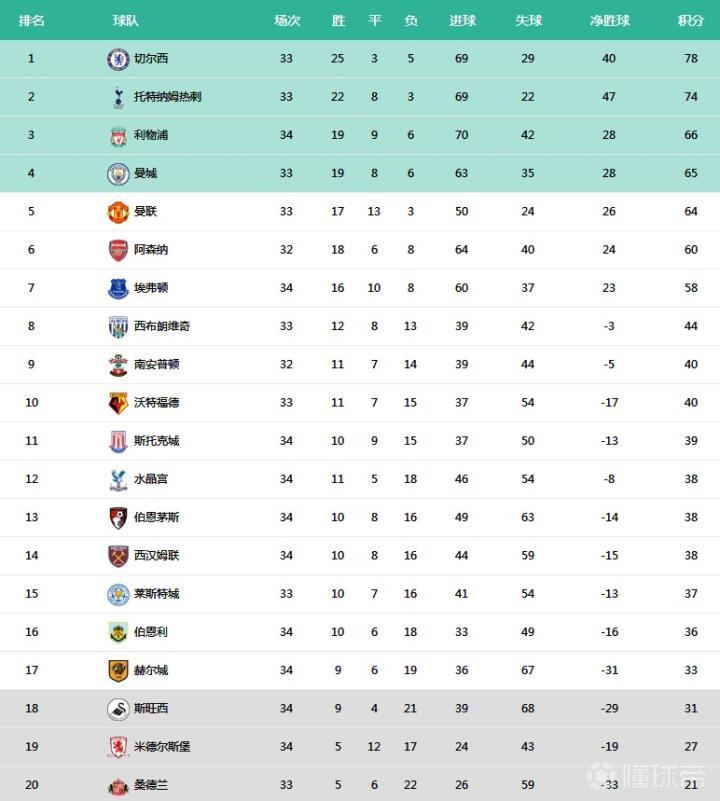Image resolution: width=720 pixels, height=801 pixels.
Task: Click the 净胜球 goal difference header
Action: [609, 20]
